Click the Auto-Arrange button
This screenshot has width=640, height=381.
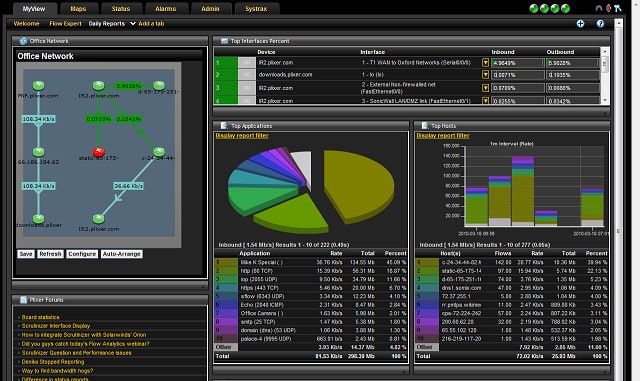[x=122, y=254]
